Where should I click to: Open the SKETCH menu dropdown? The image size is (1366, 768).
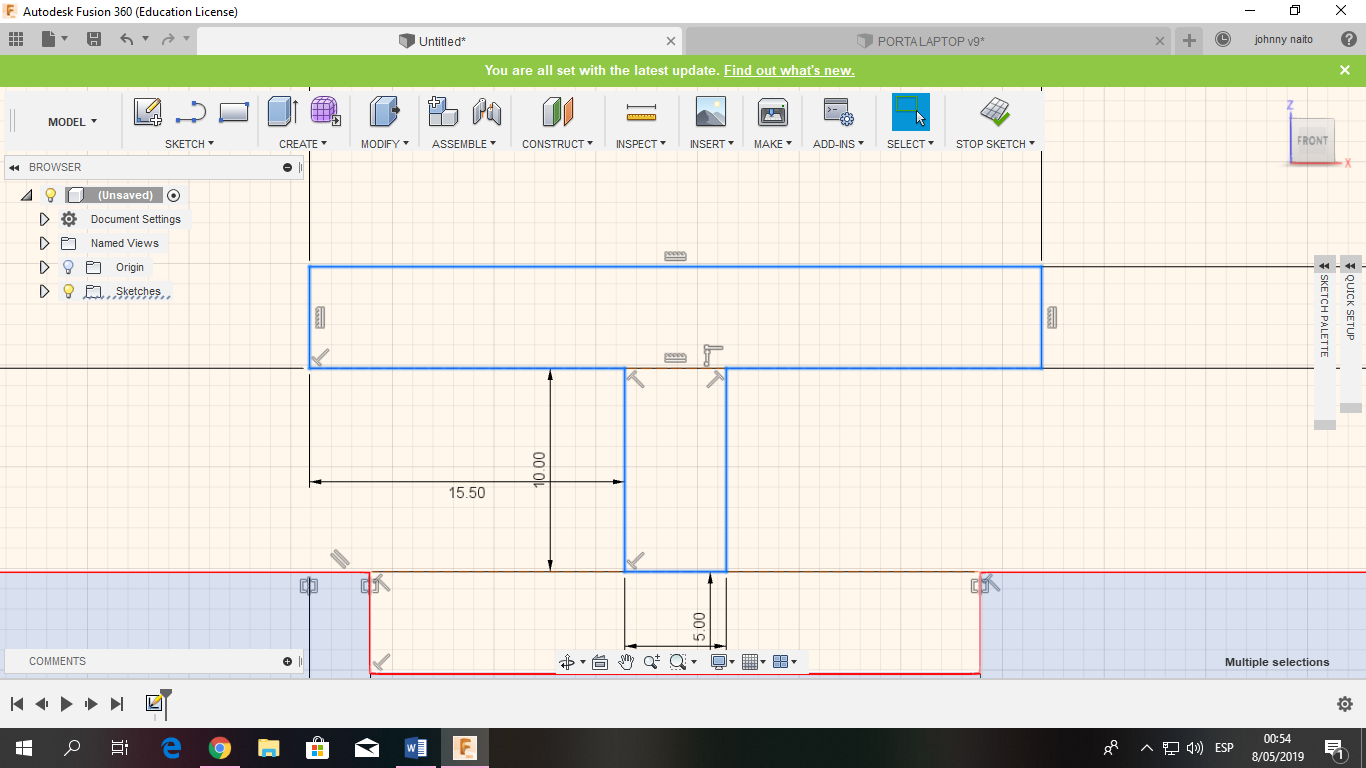(189, 144)
